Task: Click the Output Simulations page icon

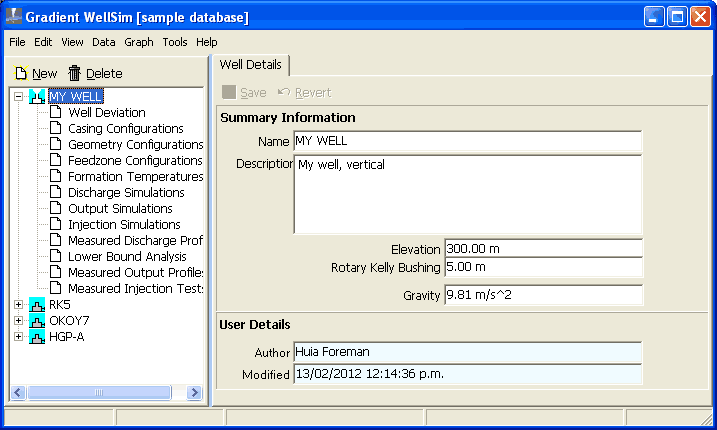Action: [x=55, y=208]
